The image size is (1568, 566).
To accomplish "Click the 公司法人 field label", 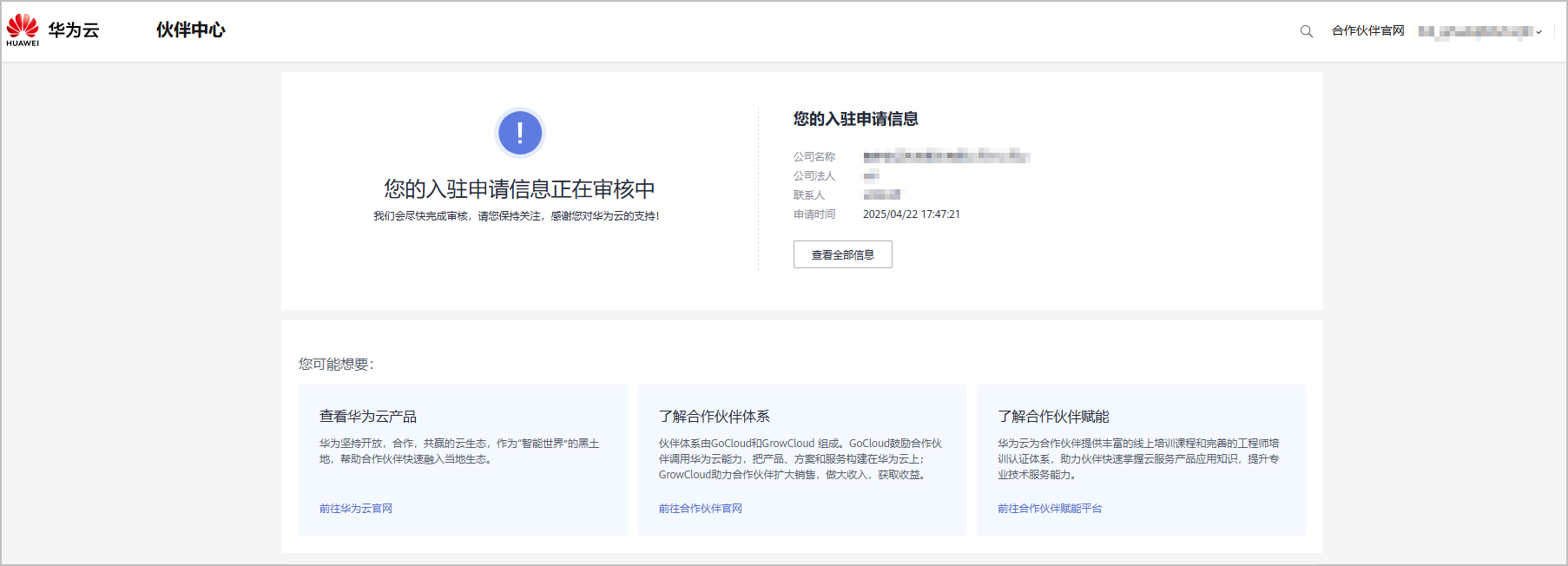I will pos(814,176).
